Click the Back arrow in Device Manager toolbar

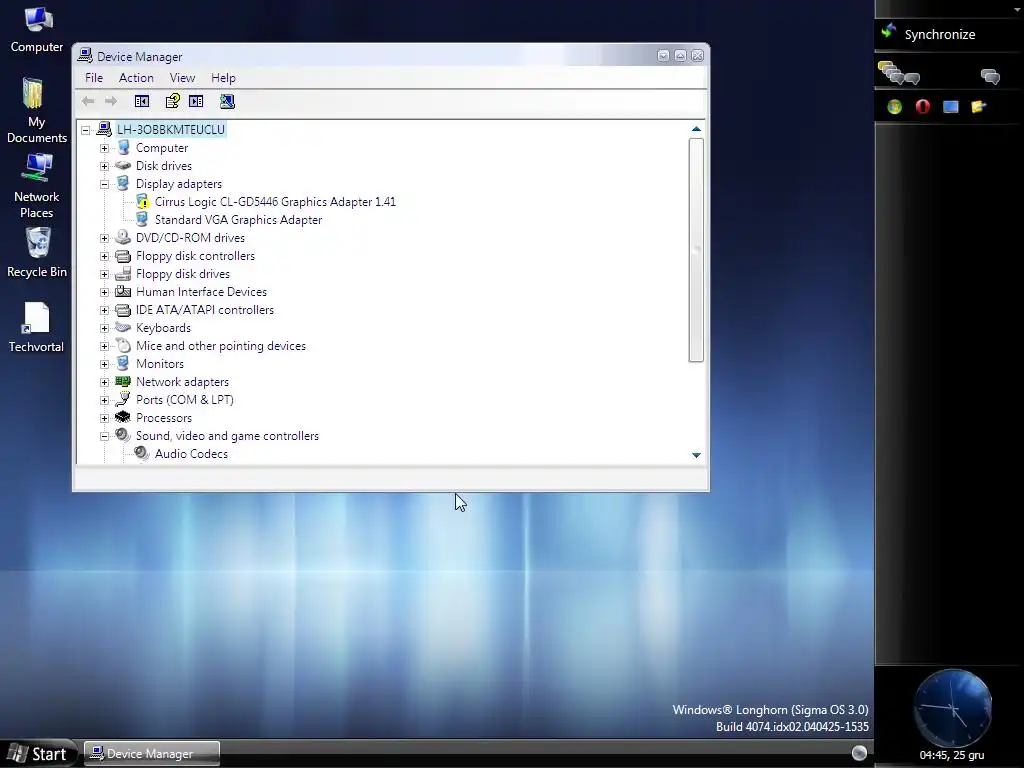tap(88, 101)
